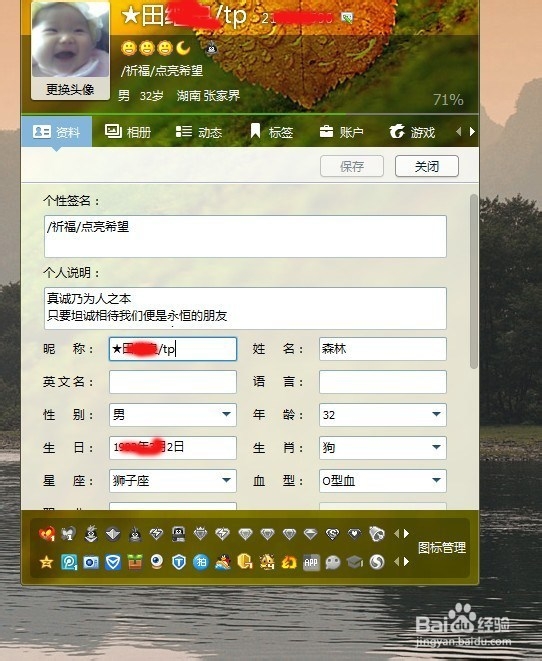Click the gray Superman S diamond icon
Screen dimensions: 542x661
[x=333, y=535]
